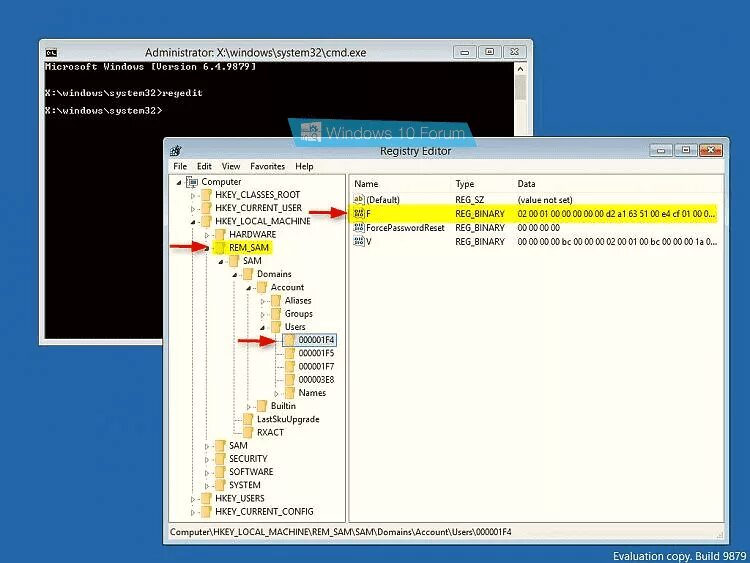Image resolution: width=750 pixels, height=563 pixels.
Task: Expand the Groups key
Action: tap(263, 315)
